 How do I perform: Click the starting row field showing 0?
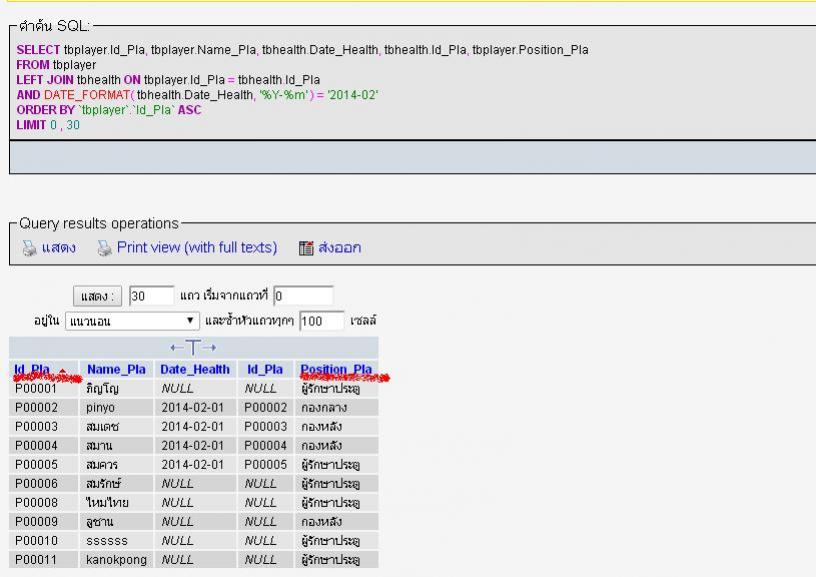303,296
